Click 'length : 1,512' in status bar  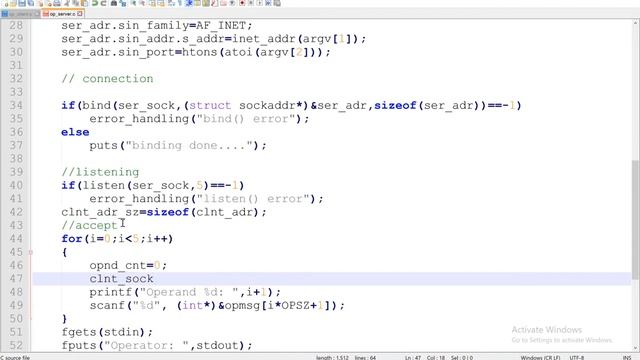pos(332,358)
